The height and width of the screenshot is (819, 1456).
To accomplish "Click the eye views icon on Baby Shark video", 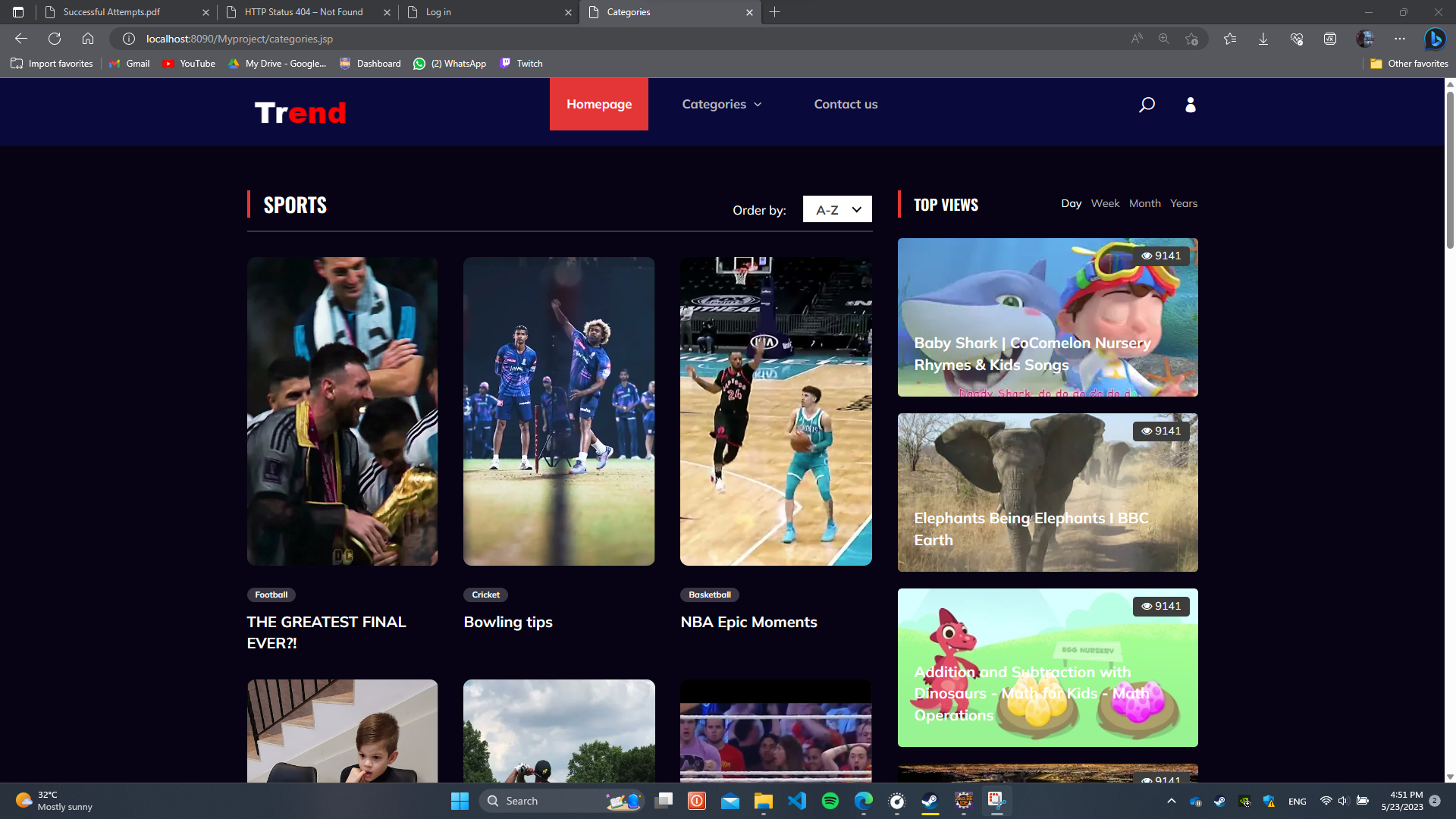I will pos(1147,256).
